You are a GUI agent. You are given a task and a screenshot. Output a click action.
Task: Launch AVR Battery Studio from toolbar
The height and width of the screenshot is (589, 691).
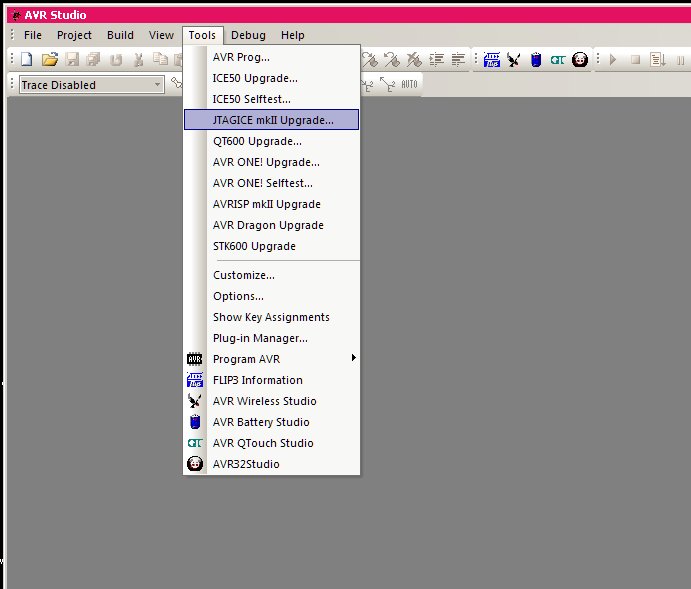536,59
